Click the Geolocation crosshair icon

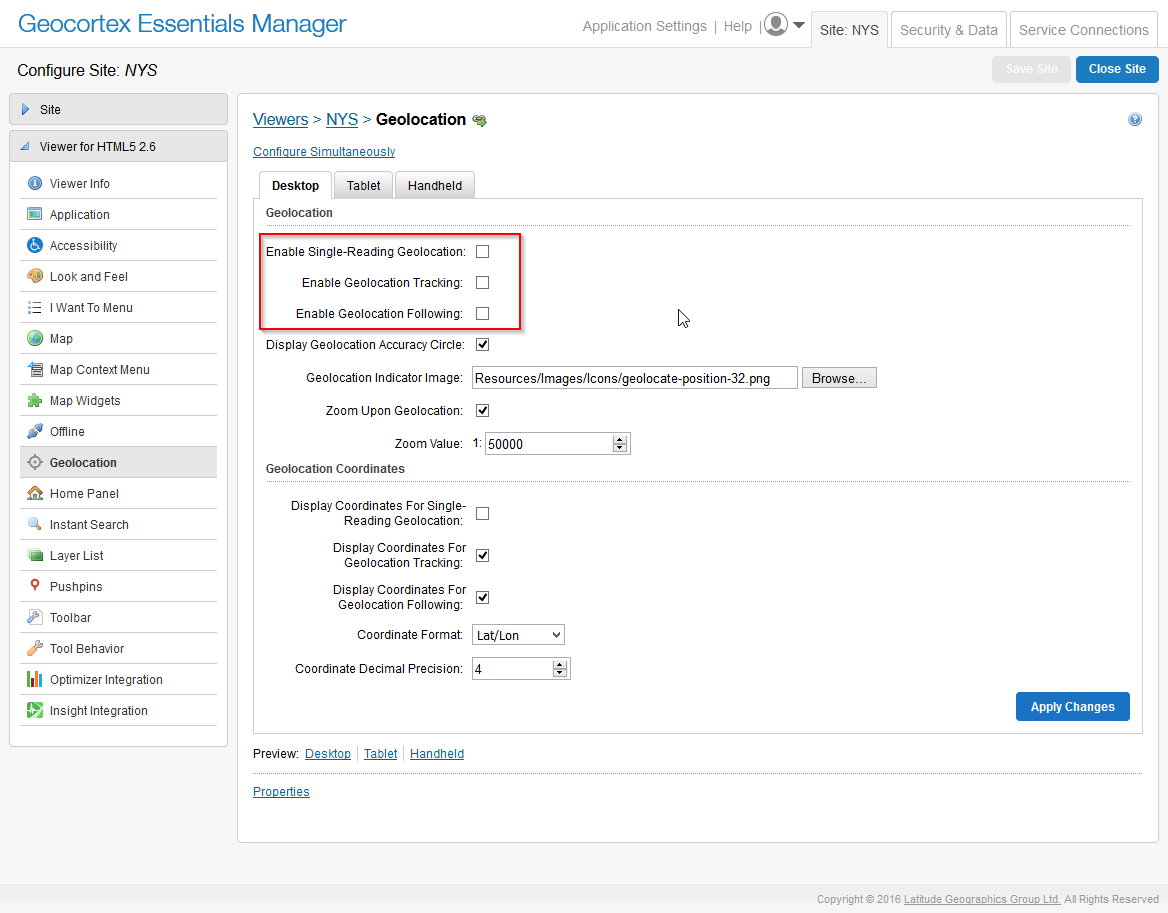coord(34,462)
